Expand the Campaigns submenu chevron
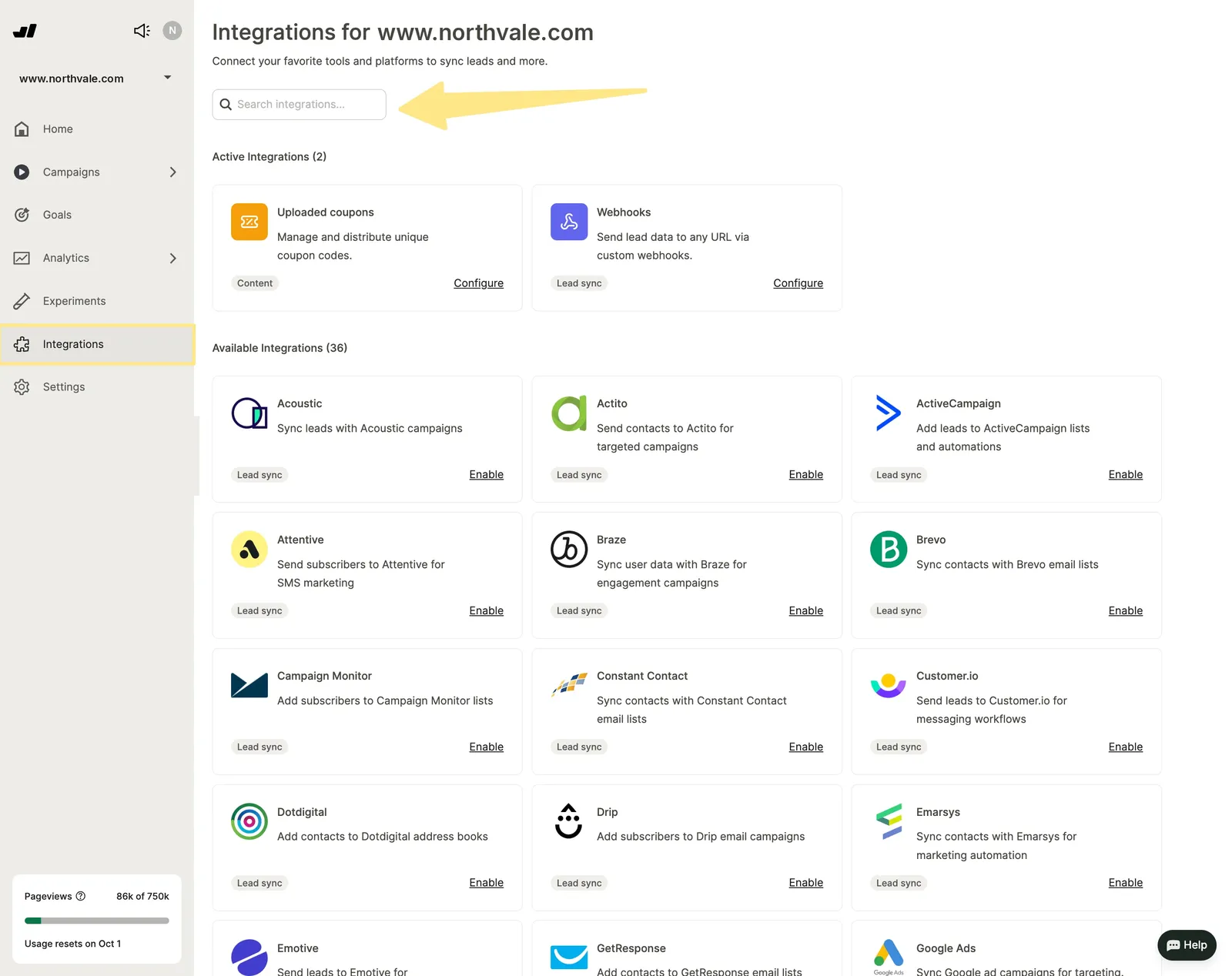 pos(173,172)
